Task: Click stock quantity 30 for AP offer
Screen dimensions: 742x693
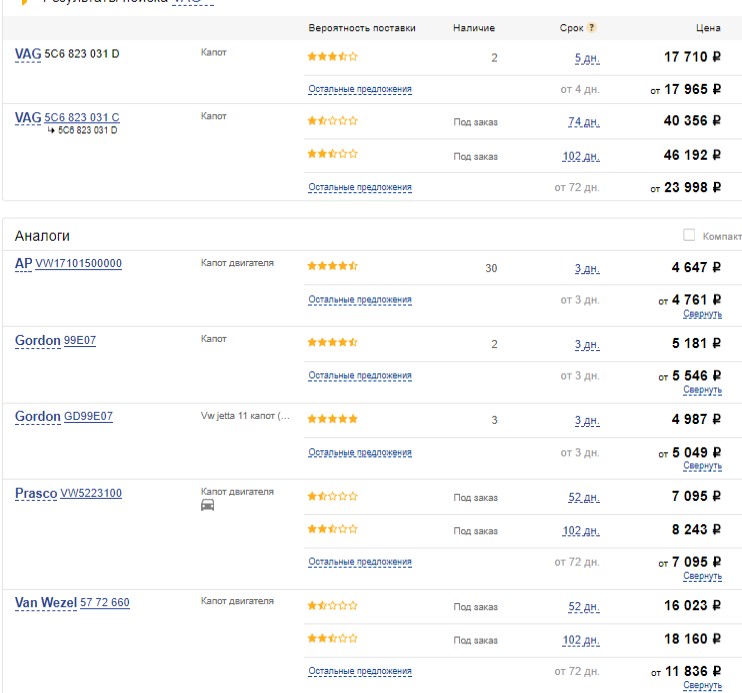Action: click(x=491, y=268)
